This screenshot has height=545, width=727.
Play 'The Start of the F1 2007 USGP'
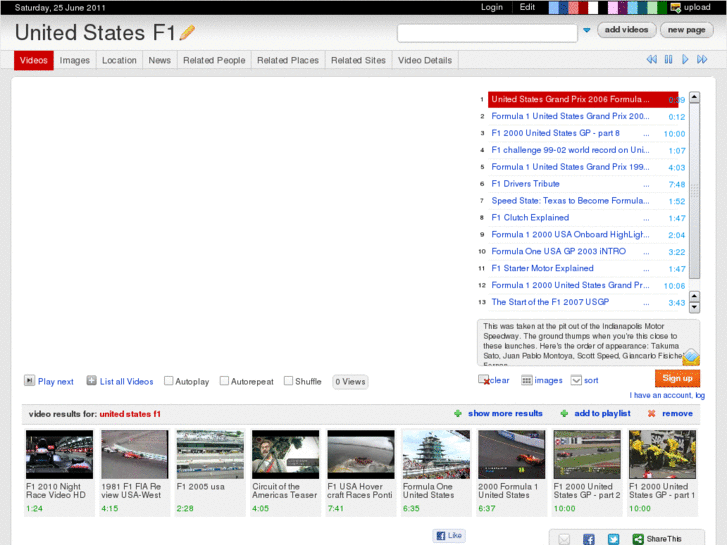pyautogui.click(x=550, y=302)
